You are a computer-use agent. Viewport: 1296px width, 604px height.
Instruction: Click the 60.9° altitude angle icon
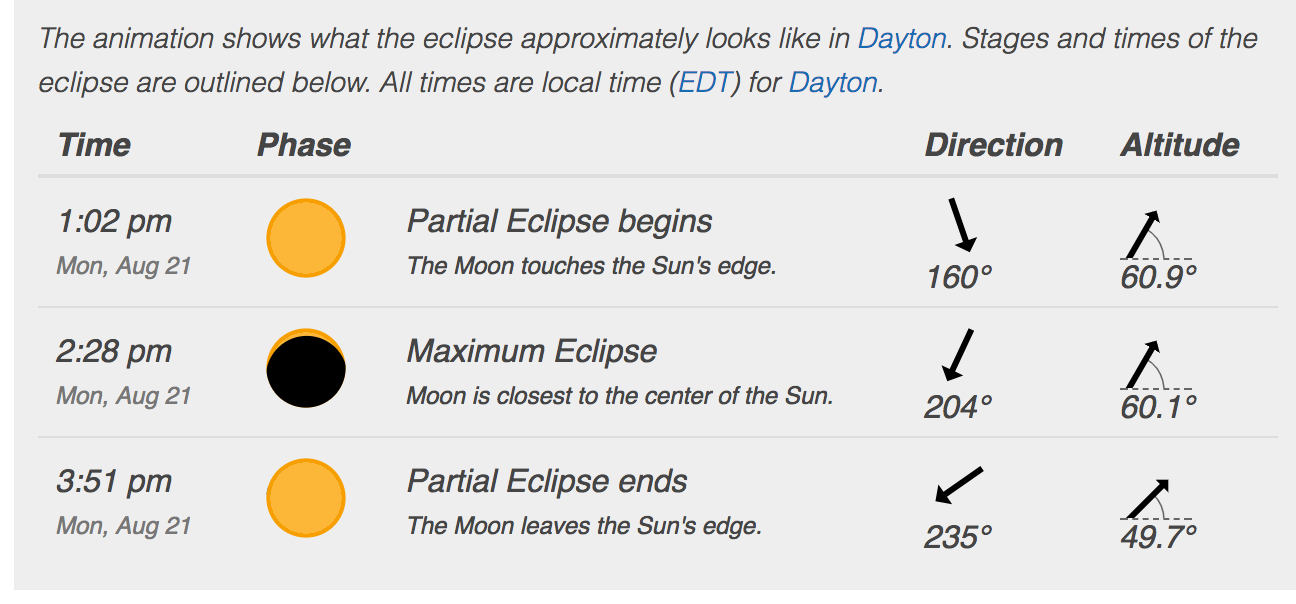point(1156,235)
